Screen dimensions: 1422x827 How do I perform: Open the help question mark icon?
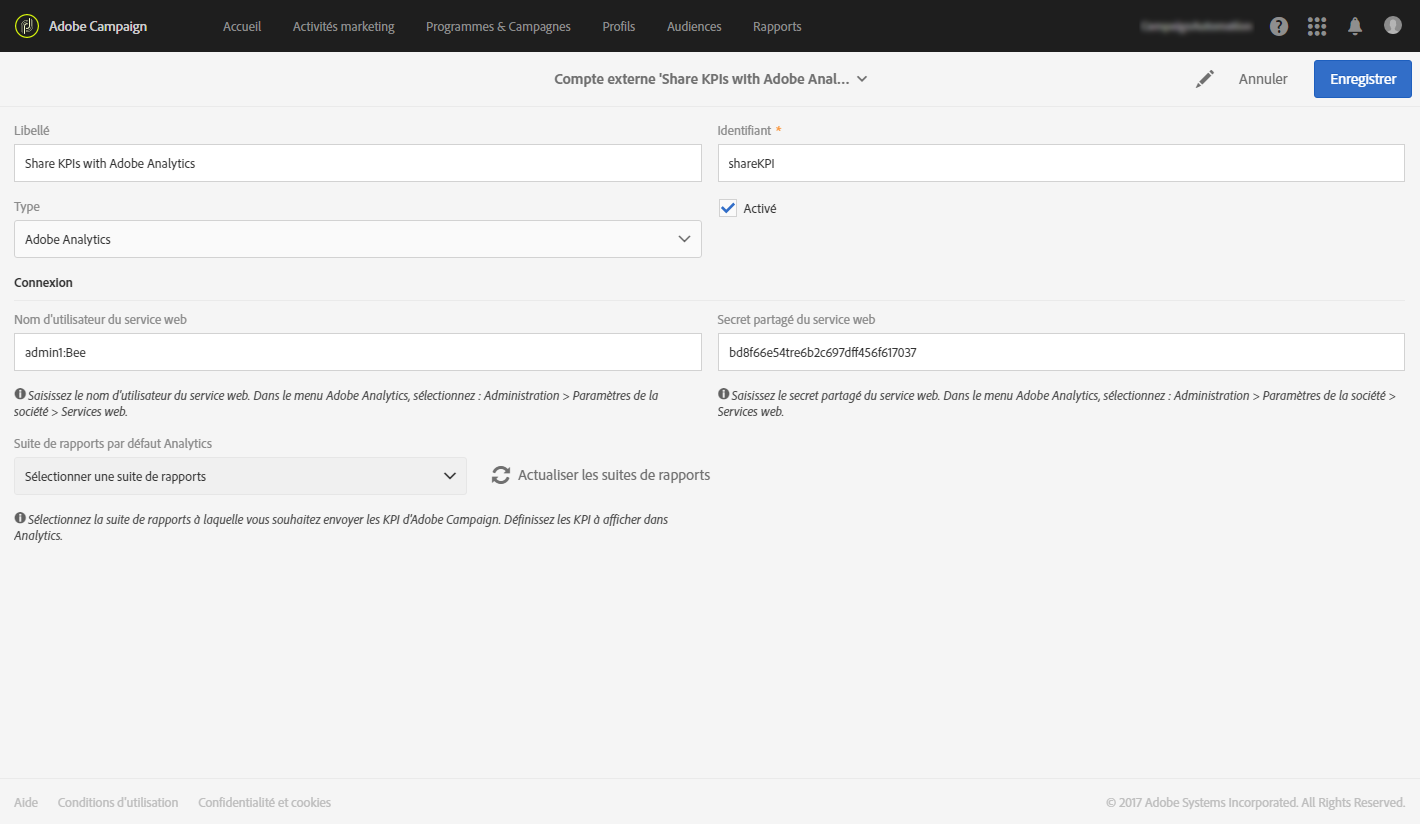[x=1279, y=27]
